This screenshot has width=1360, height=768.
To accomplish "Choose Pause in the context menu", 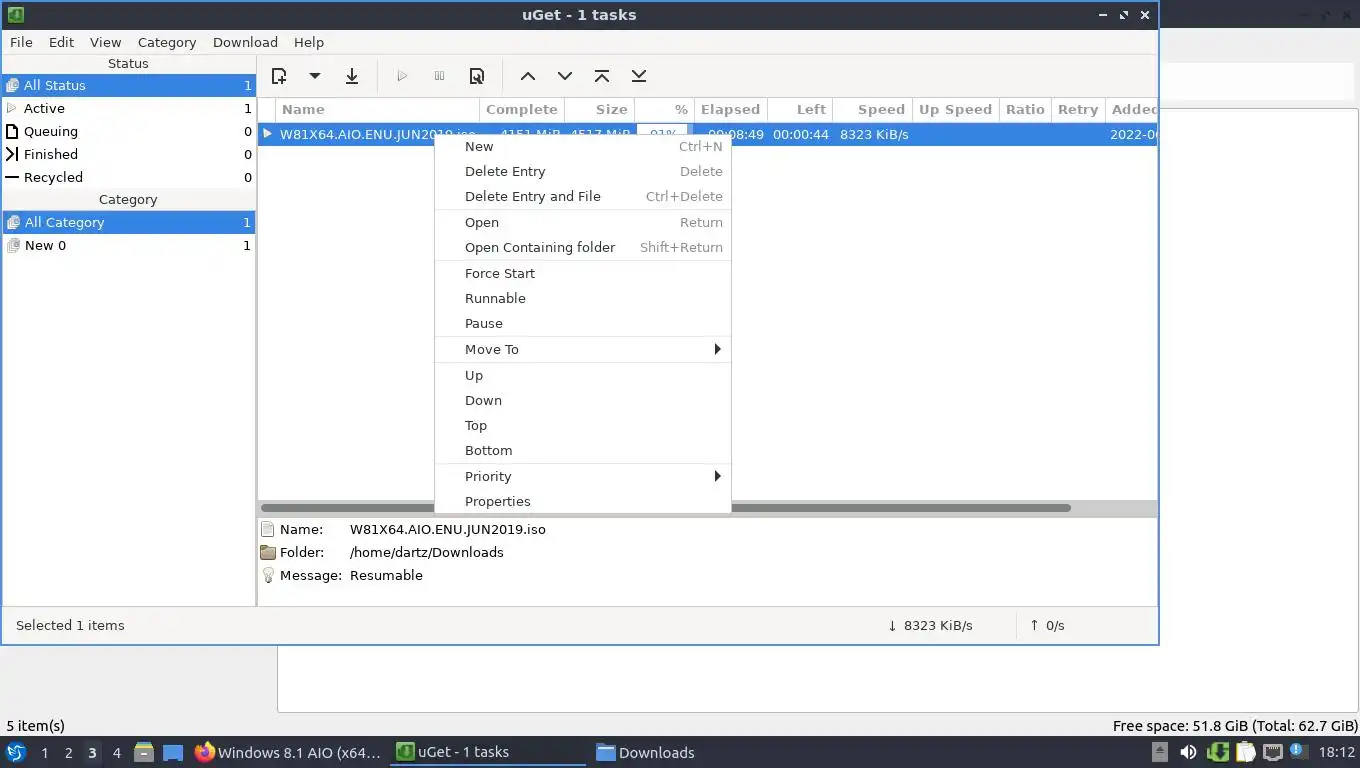I will [583, 323].
